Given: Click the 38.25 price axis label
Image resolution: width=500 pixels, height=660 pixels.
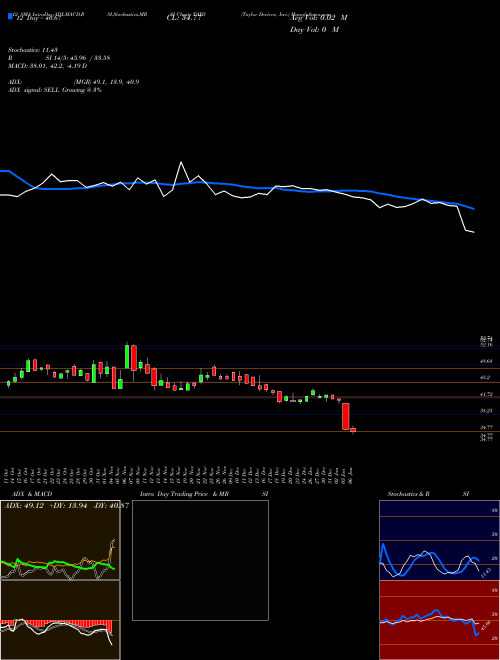Looking at the screenshot, I should click(487, 410).
